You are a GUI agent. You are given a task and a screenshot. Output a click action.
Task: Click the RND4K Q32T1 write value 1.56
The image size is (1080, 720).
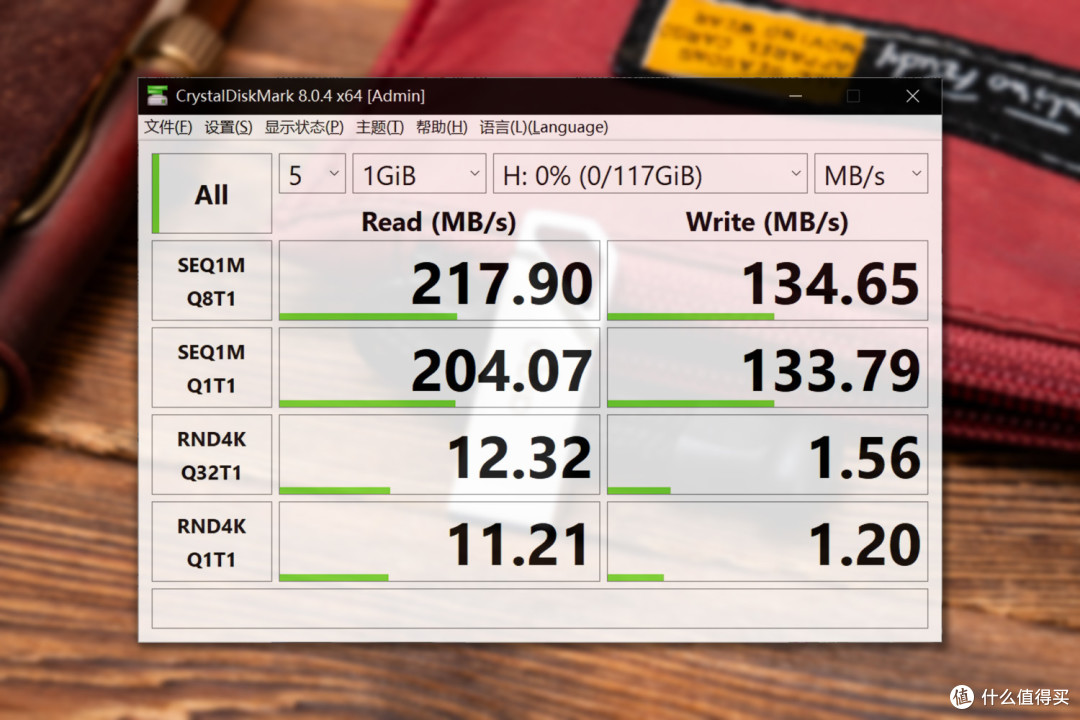pyautogui.click(x=767, y=455)
